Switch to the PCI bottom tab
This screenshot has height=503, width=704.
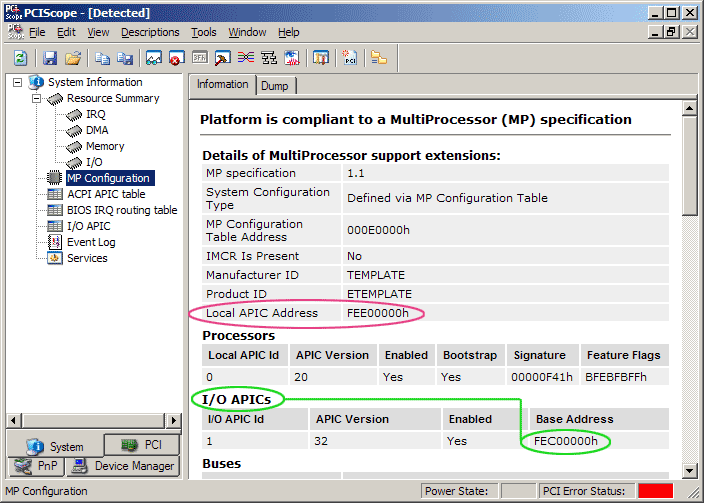pos(141,445)
